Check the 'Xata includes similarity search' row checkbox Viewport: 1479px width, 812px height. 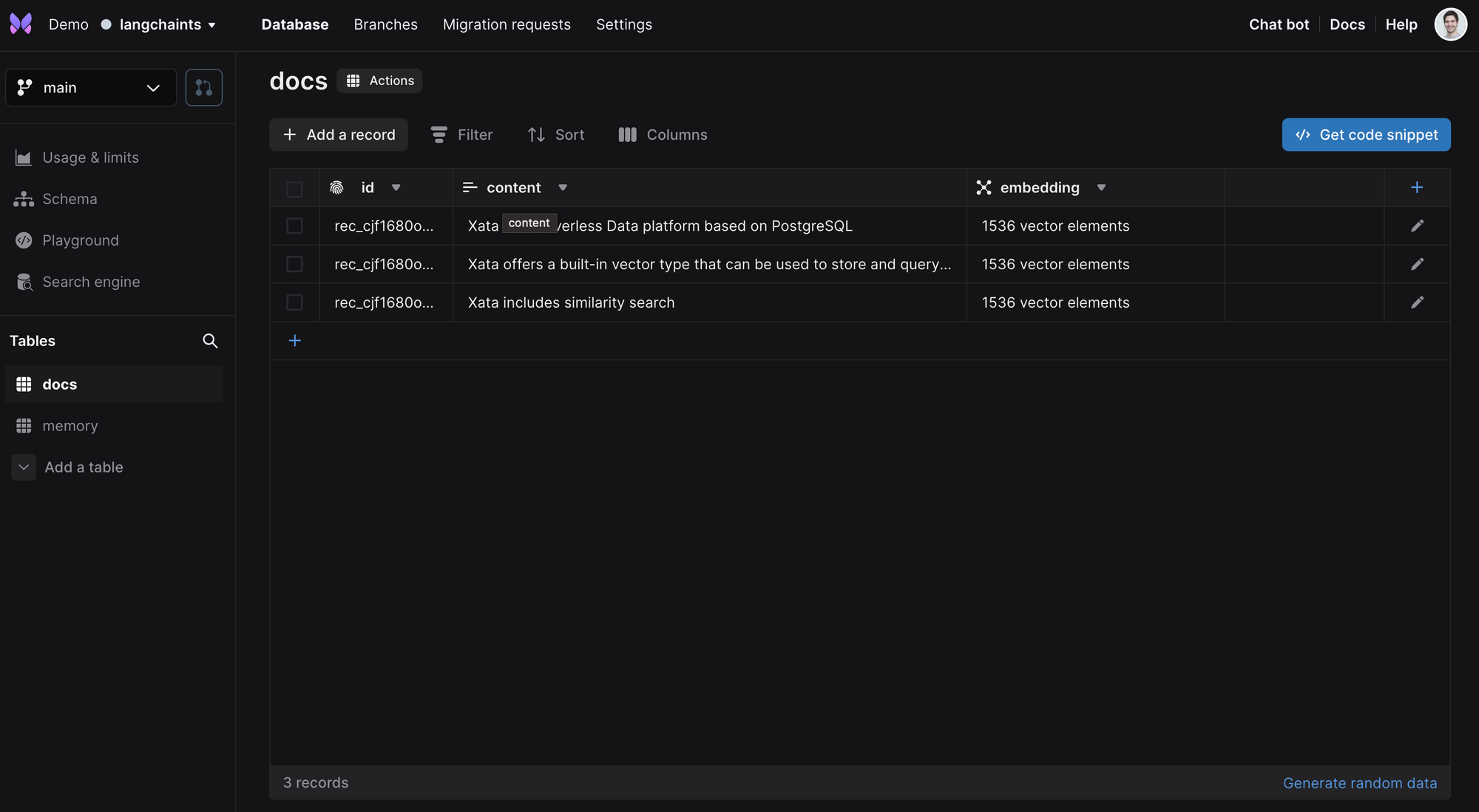coord(294,302)
